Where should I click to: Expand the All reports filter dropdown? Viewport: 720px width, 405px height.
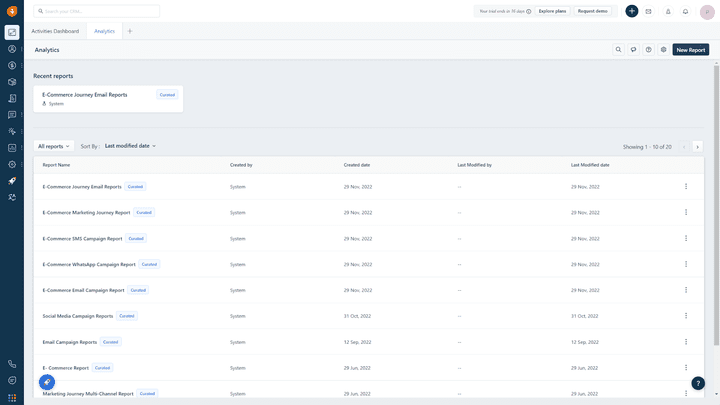[54, 146]
